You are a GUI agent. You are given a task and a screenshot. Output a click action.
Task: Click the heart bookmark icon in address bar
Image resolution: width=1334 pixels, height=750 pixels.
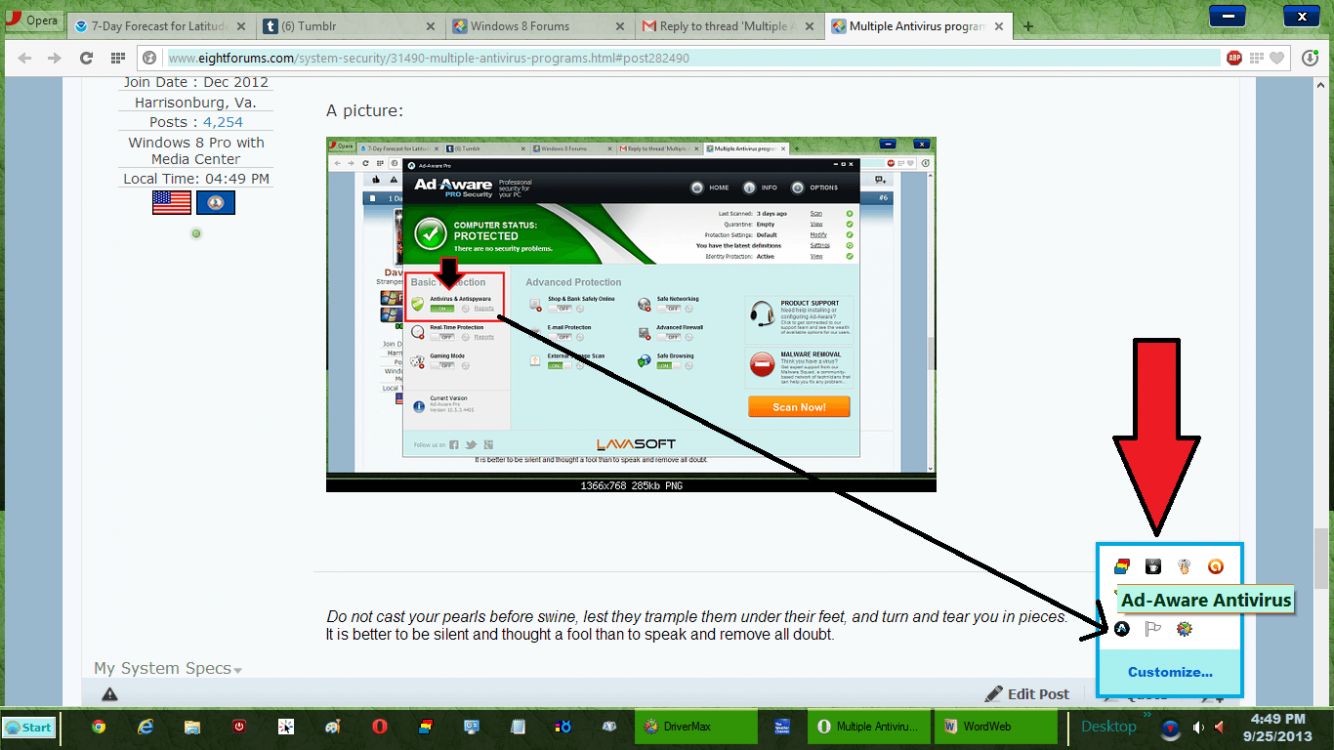click(x=1277, y=58)
